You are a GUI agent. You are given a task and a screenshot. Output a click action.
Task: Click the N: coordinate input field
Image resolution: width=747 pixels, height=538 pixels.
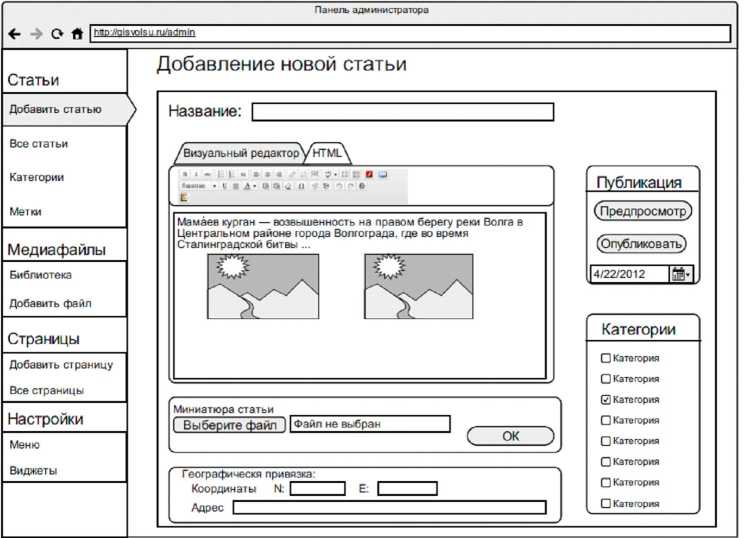[318, 488]
